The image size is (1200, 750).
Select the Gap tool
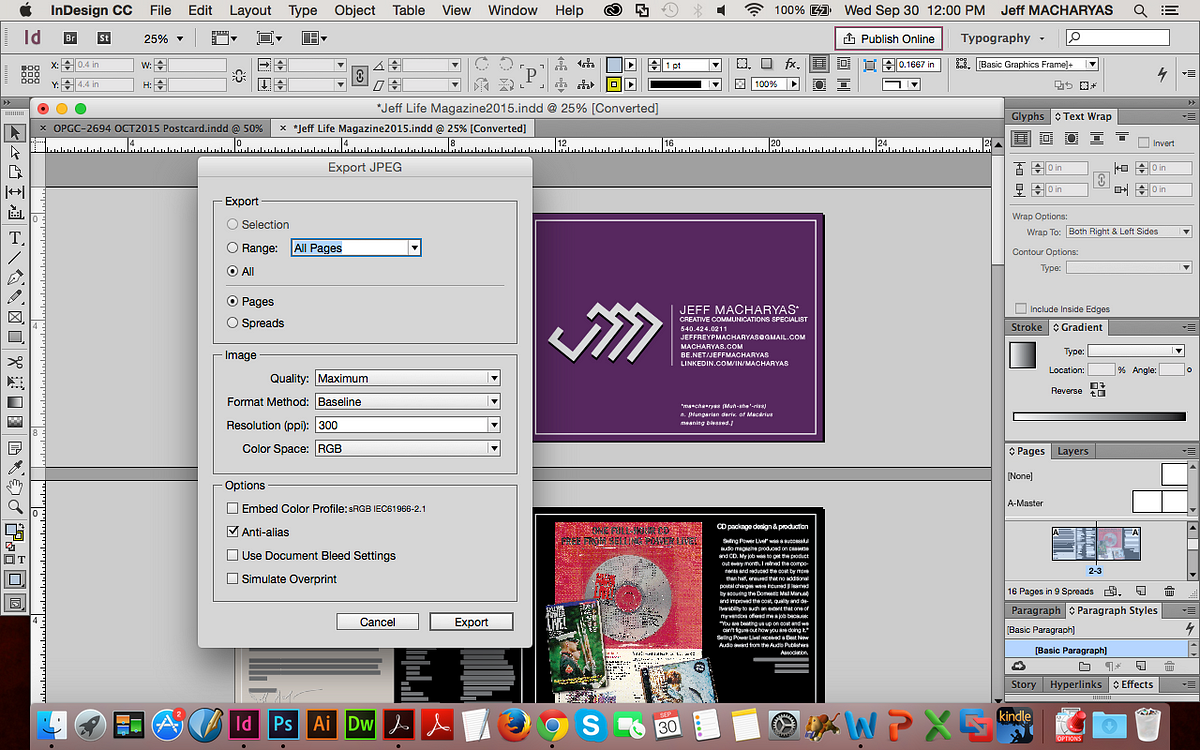[x=15, y=192]
